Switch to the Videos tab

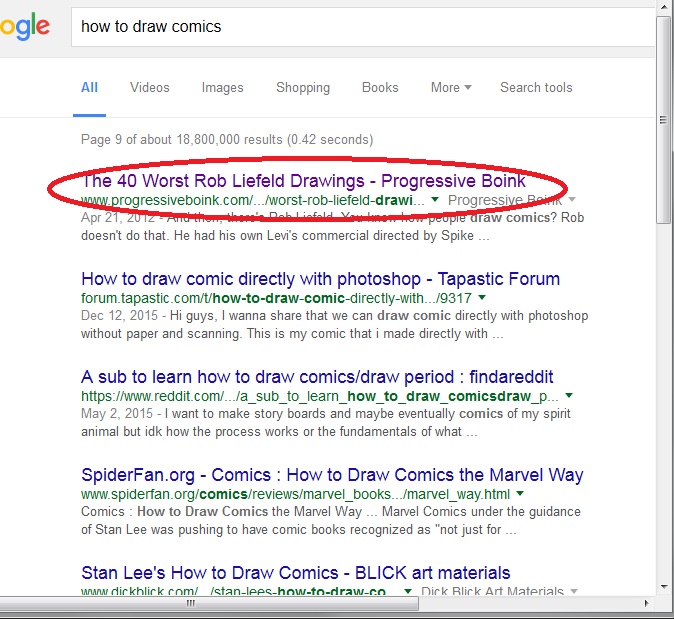149,88
